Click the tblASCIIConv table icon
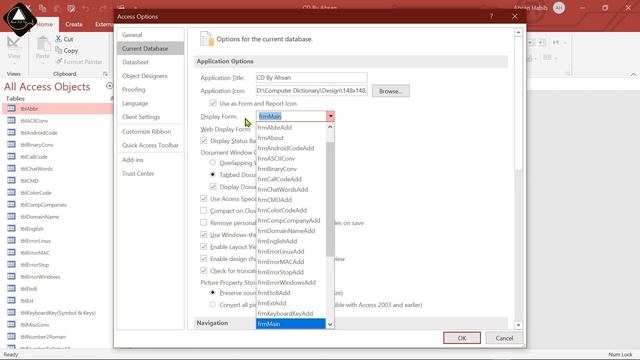 click(x=11, y=120)
